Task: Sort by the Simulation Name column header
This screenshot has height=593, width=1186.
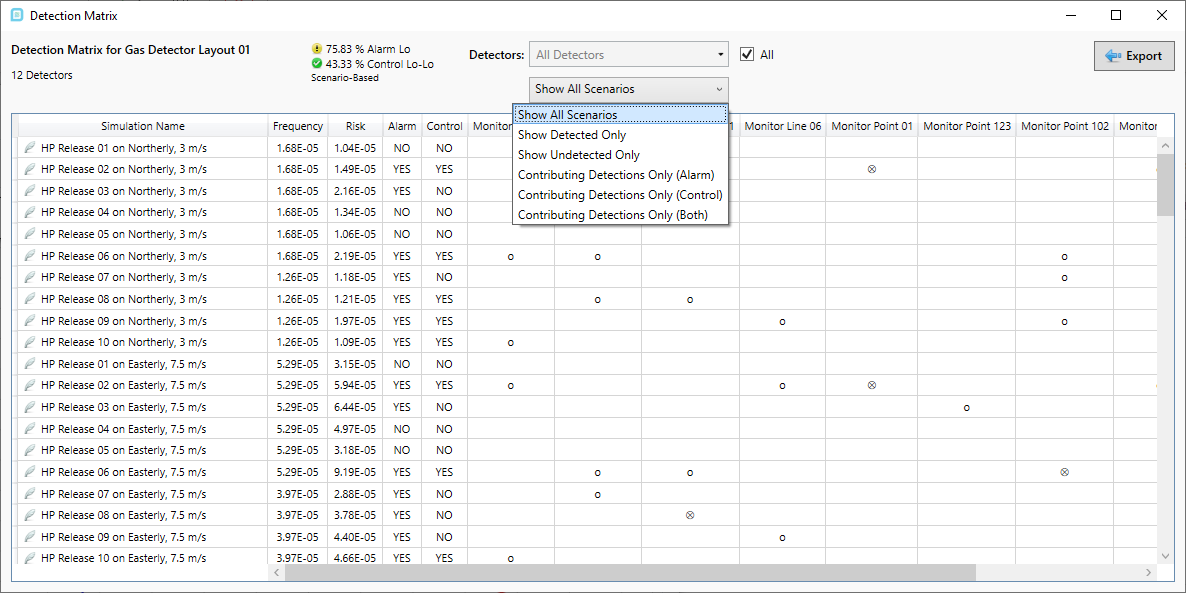Action: tap(143, 126)
